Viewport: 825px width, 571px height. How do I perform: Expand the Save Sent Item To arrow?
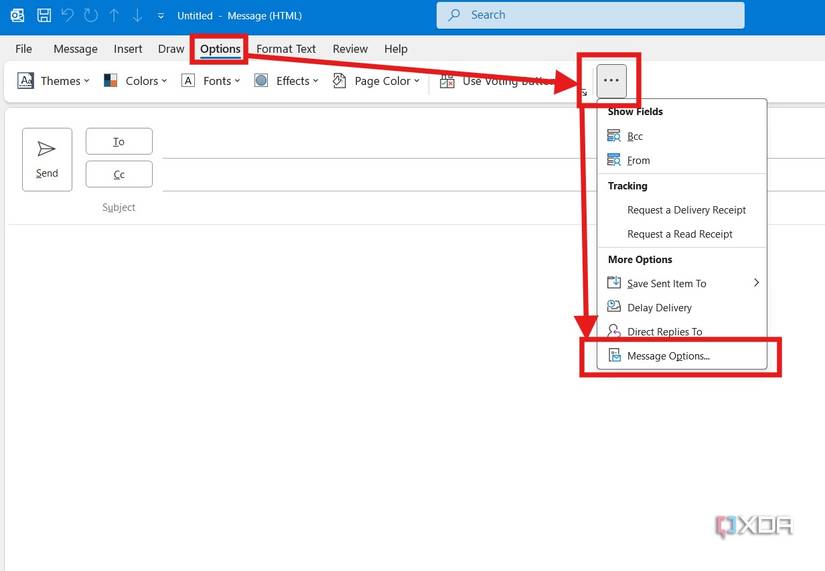[x=756, y=283]
